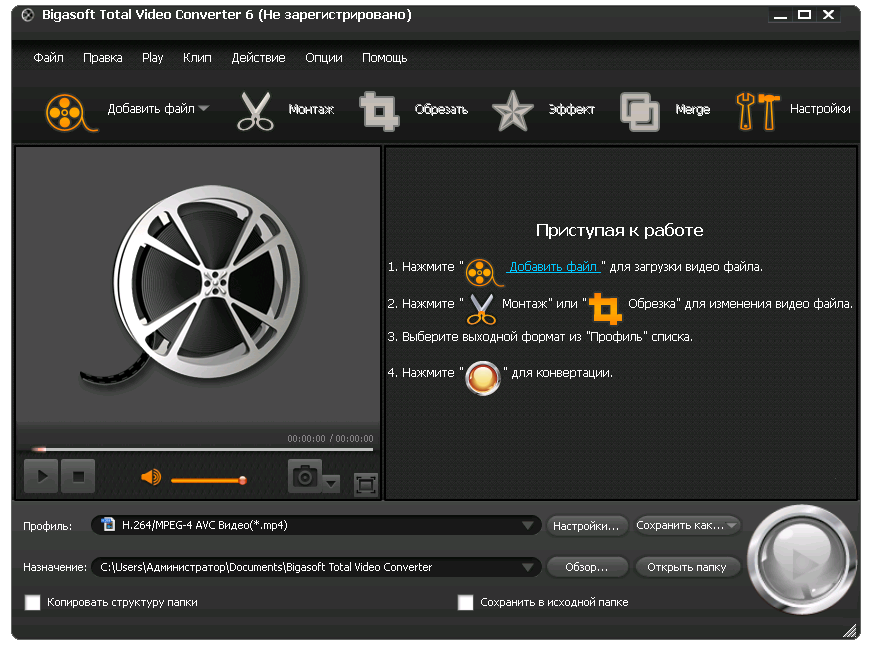Click the step 3 Профиль instruction text
The height and width of the screenshot is (650, 878).
[540, 337]
